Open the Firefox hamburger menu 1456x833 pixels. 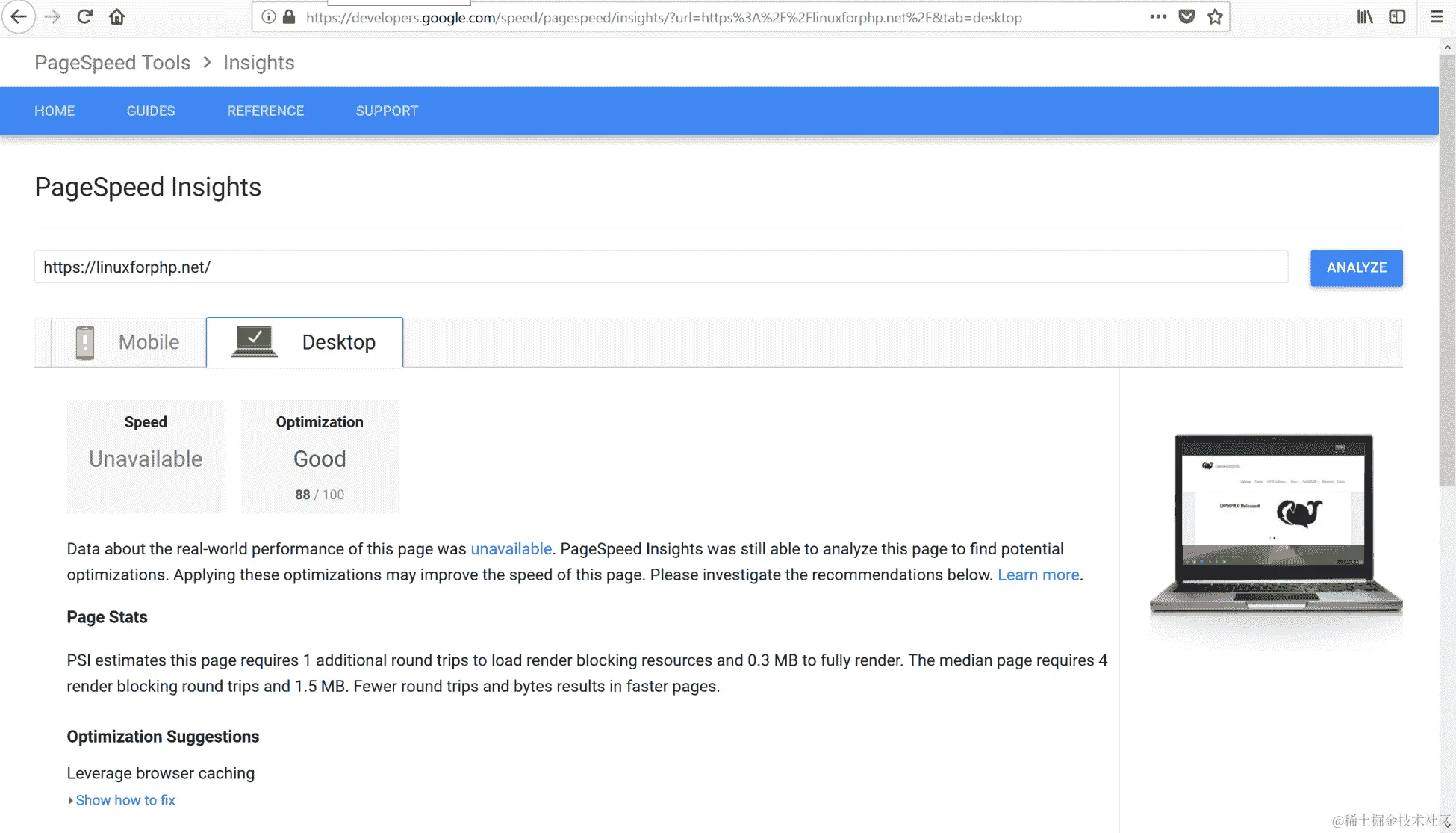1437,16
